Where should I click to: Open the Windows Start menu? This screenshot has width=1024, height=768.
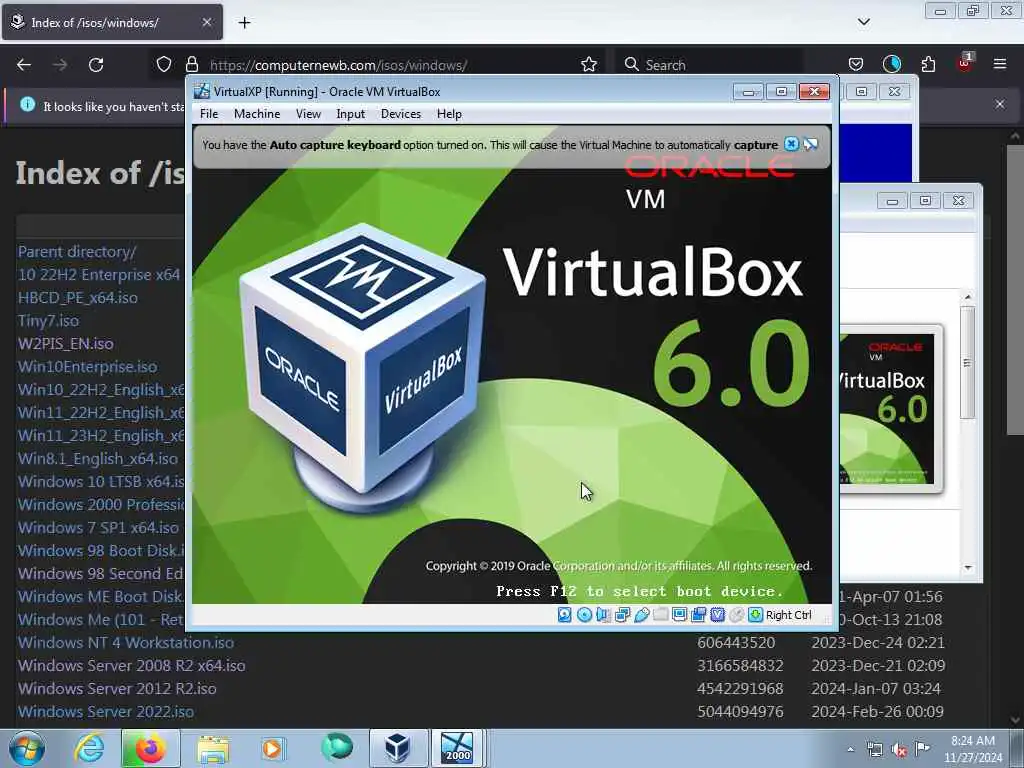pos(27,748)
